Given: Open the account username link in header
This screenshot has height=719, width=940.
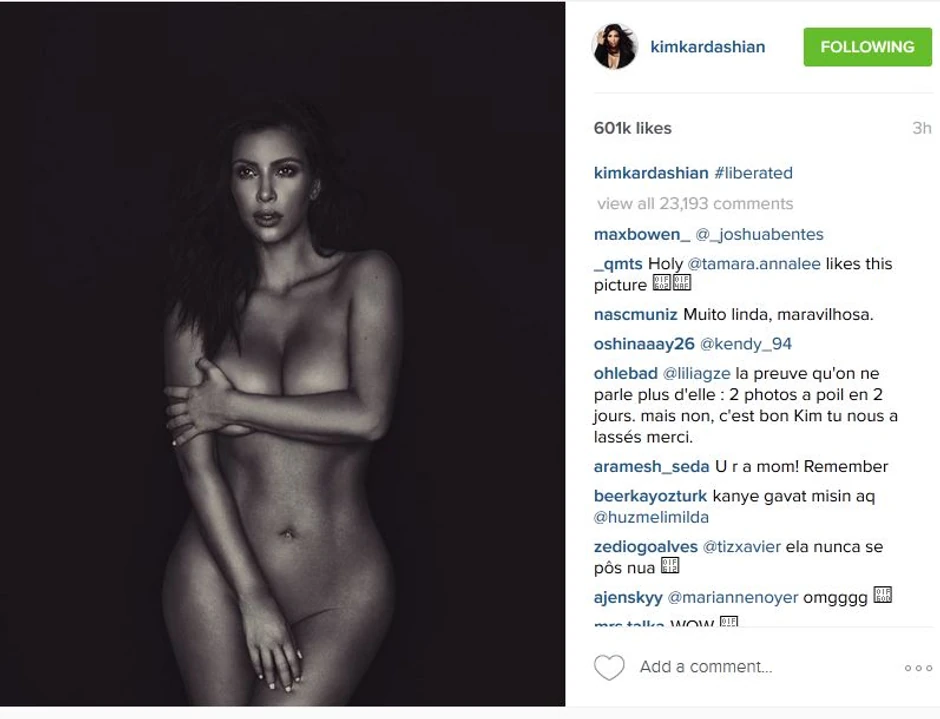Looking at the screenshot, I should coord(707,47).
